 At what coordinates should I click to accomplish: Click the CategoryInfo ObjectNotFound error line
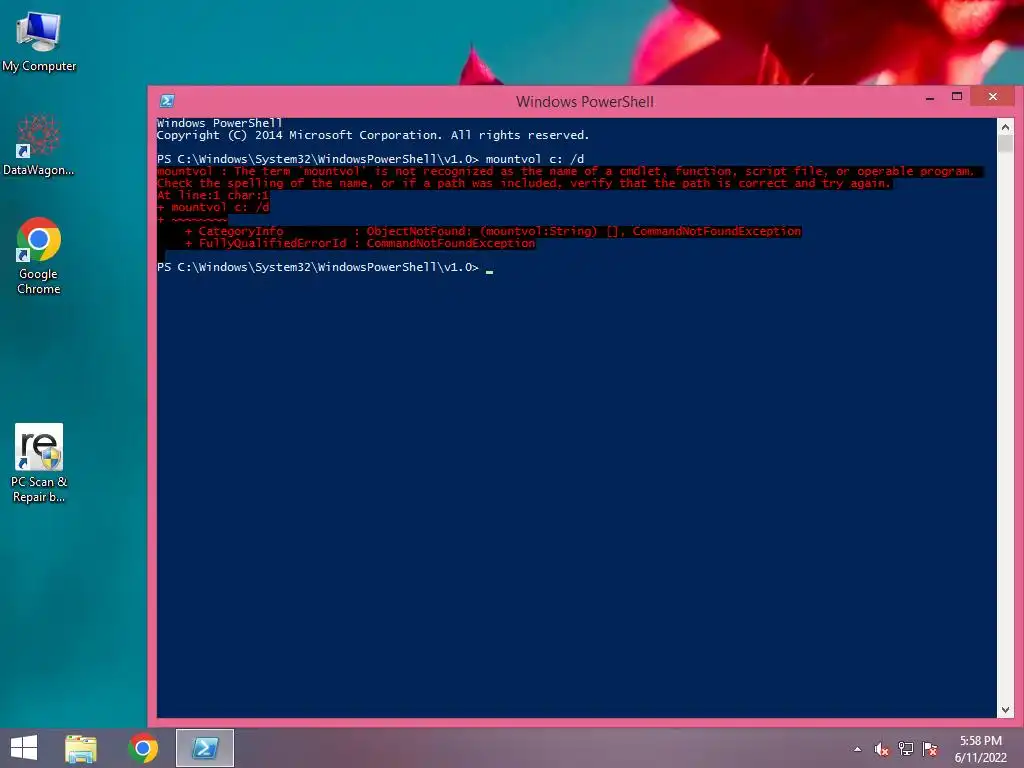coord(492,231)
